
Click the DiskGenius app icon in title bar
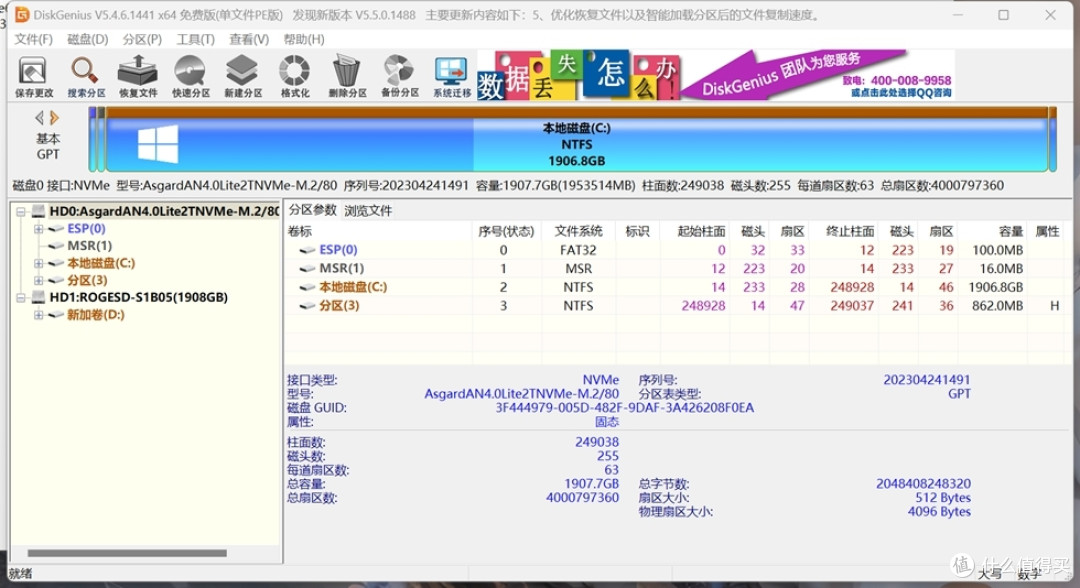[22, 14]
